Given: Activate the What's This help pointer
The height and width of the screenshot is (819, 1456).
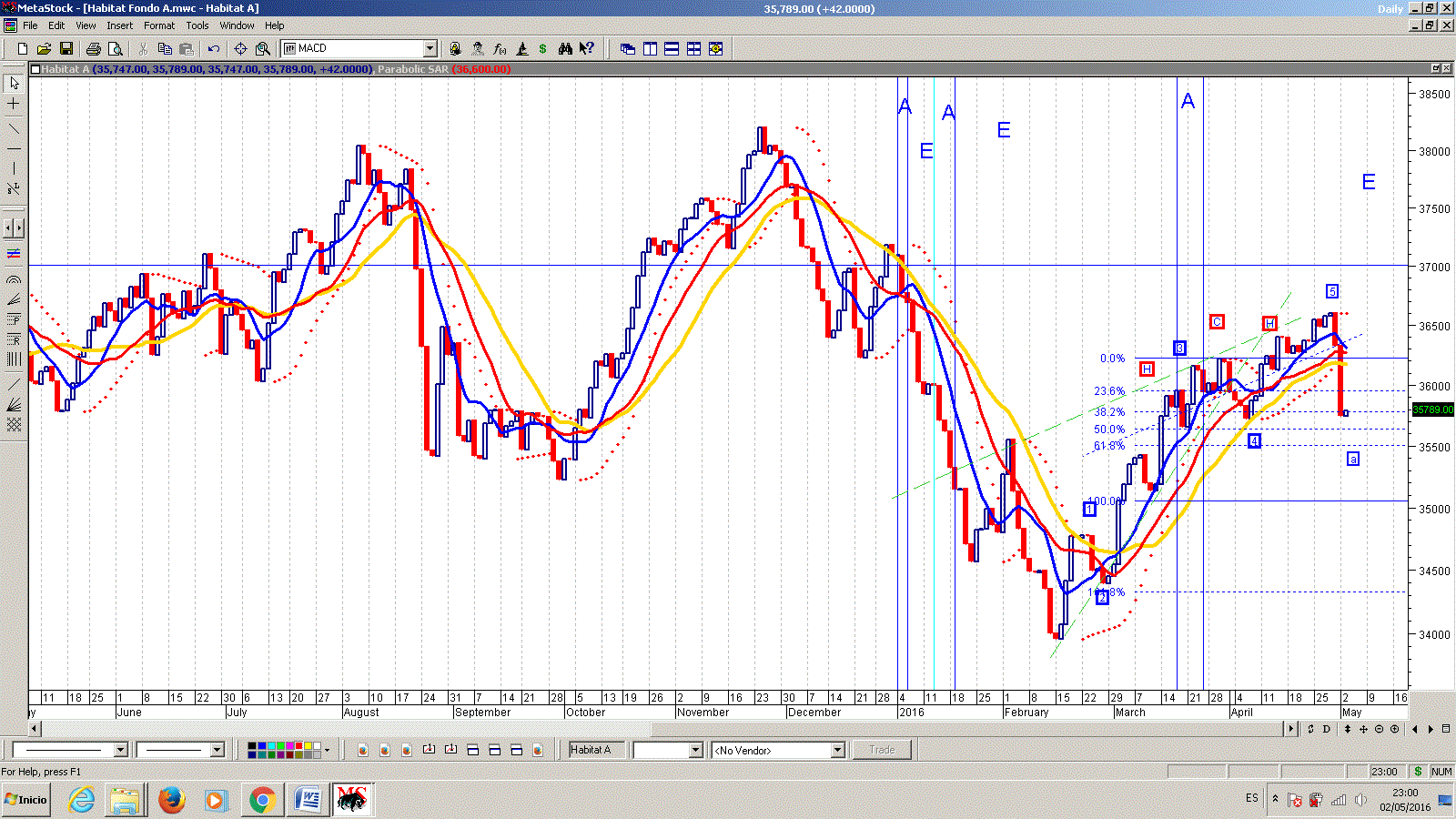Looking at the screenshot, I should [587, 48].
